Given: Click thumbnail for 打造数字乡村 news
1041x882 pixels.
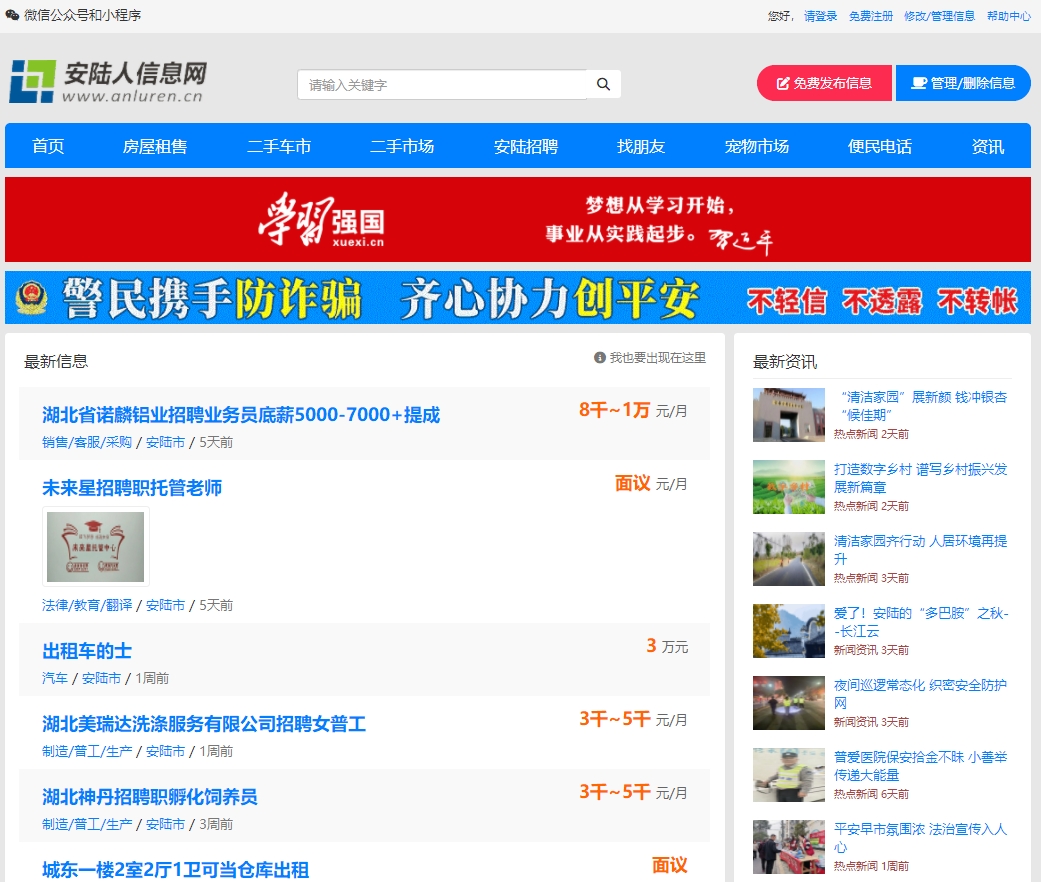Looking at the screenshot, I should pyautogui.click(x=789, y=487).
